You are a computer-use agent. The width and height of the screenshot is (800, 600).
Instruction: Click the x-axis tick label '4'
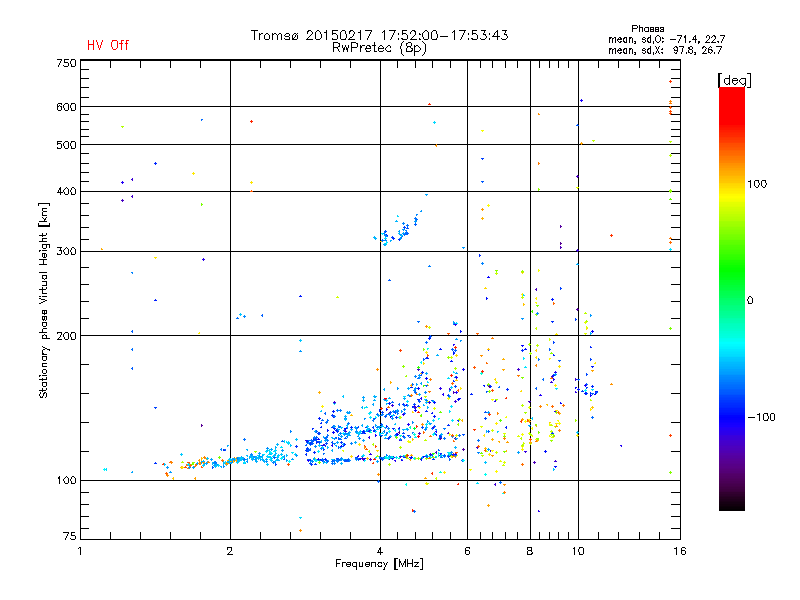(380, 551)
